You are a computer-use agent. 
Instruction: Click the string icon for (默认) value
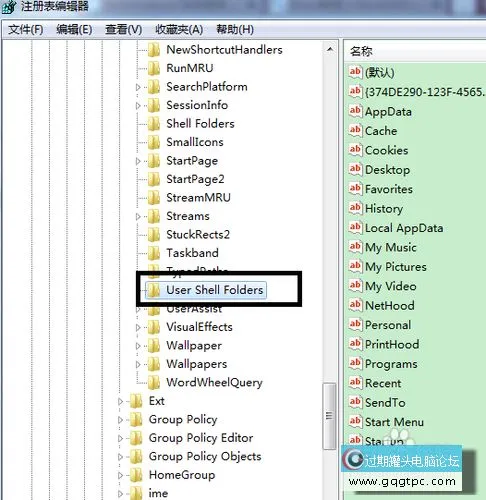pos(355,72)
